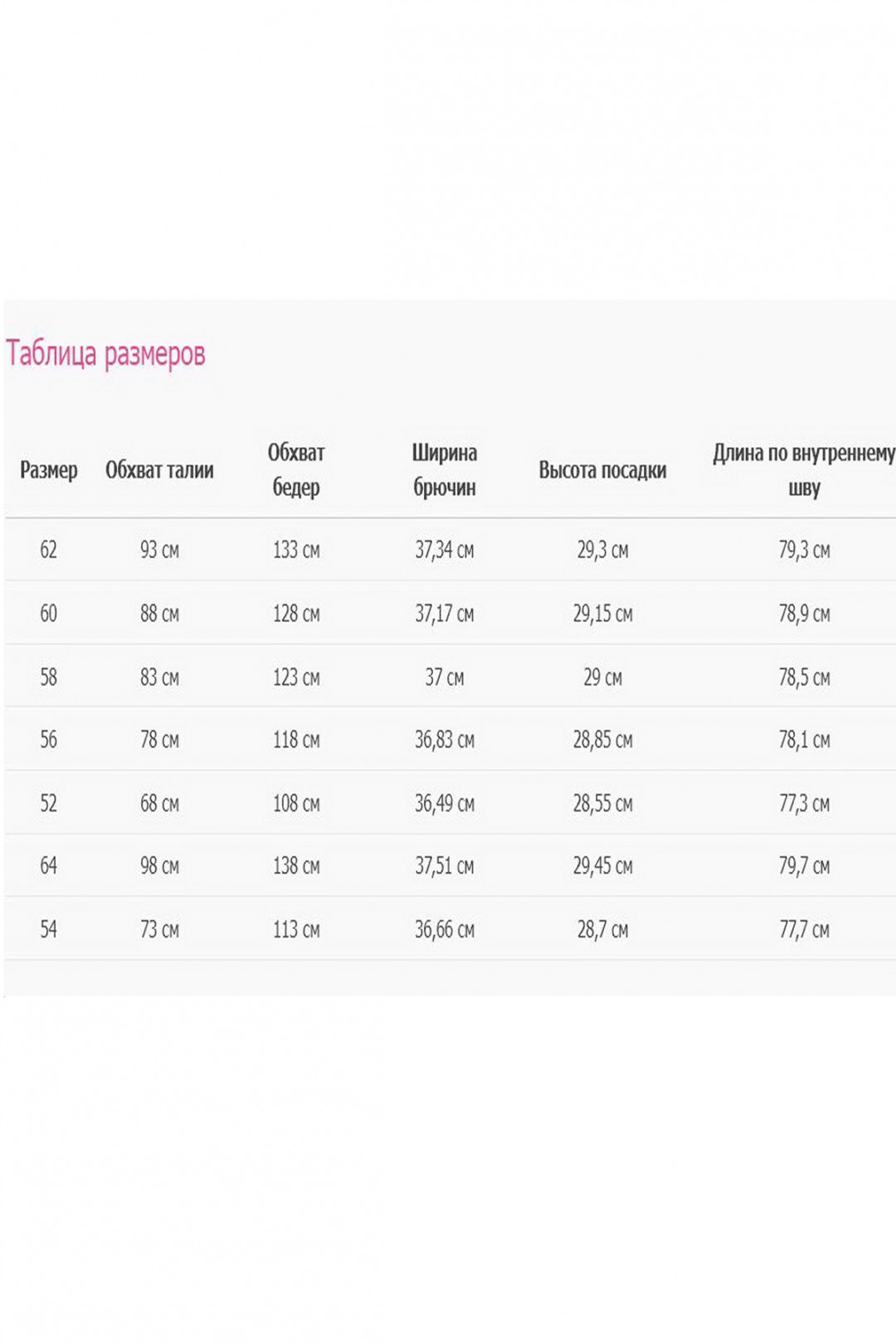
Task: Select size 62 in the table
Action: coord(49,549)
